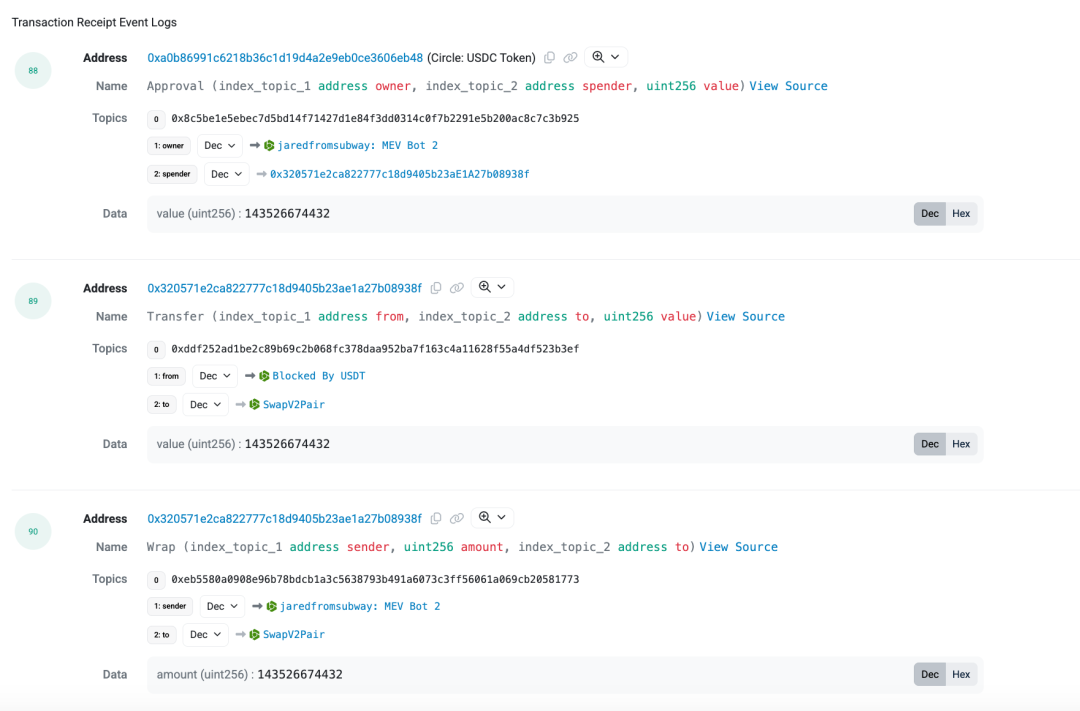Image resolution: width=1080 pixels, height=711 pixels.
Task: Switch log 89 data to Hex
Action: [x=961, y=444]
